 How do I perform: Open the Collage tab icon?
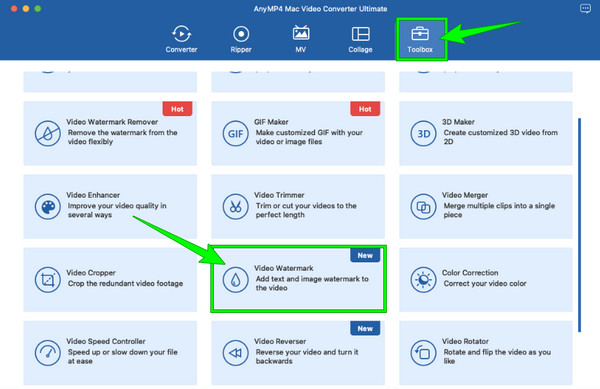tap(360, 34)
